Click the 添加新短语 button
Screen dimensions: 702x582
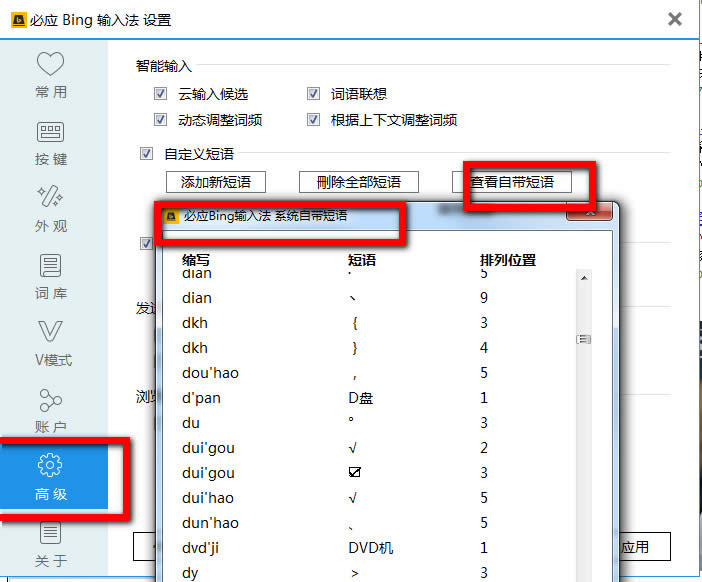pos(216,182)
